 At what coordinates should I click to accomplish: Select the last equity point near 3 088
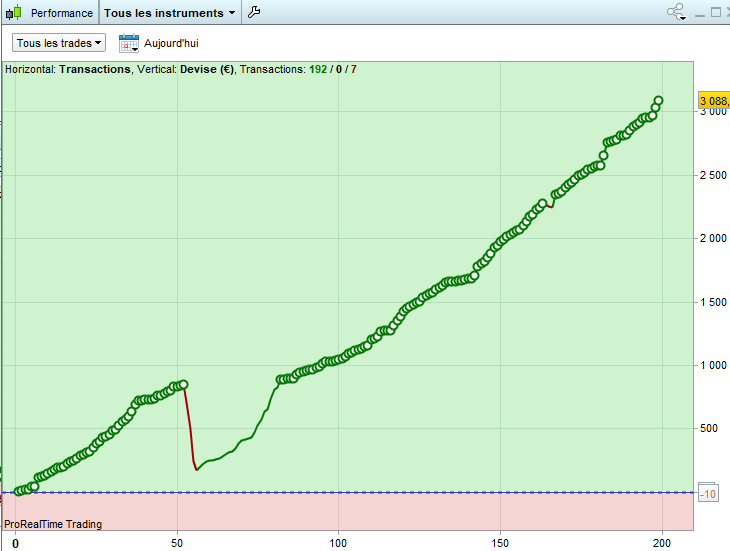(658, 101)
